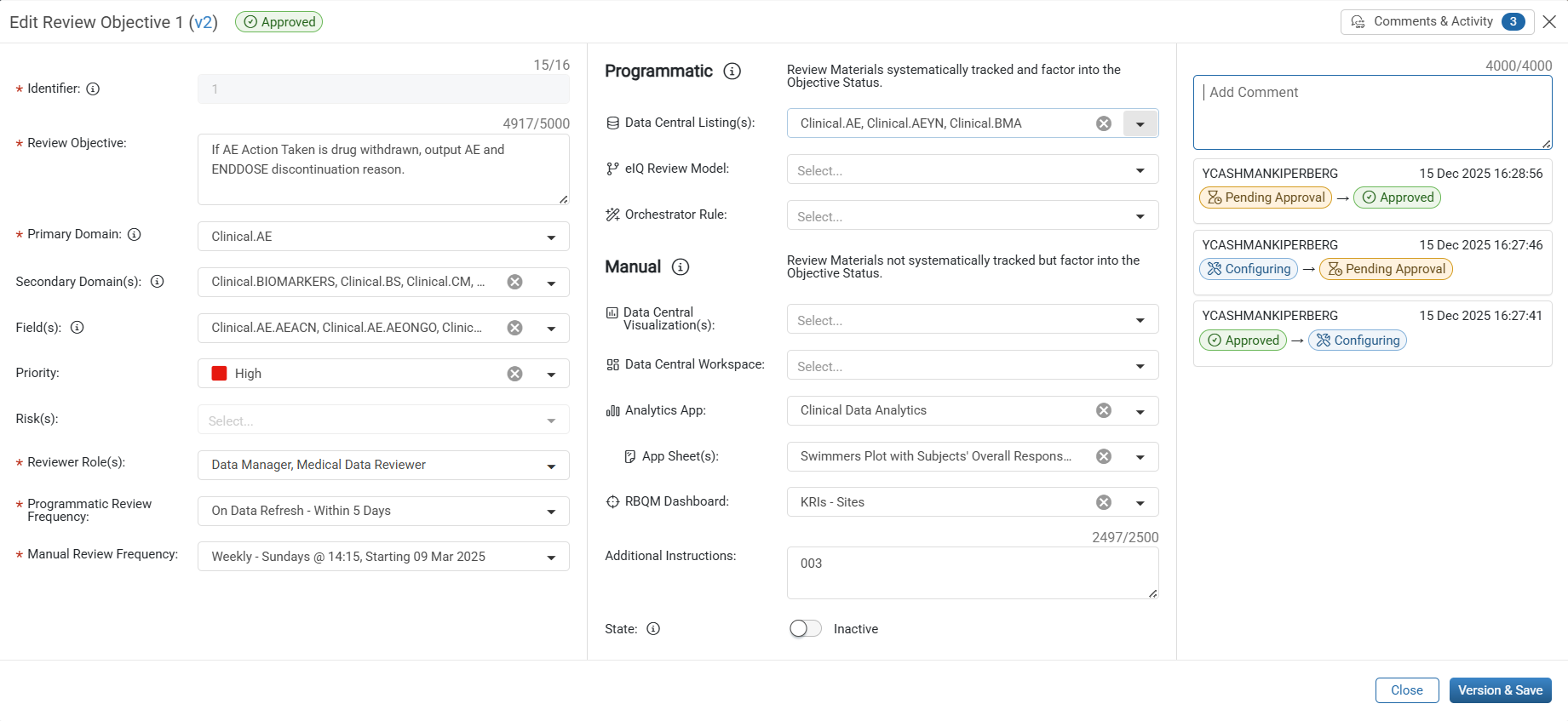Click the State info icon

coord(653,629)
